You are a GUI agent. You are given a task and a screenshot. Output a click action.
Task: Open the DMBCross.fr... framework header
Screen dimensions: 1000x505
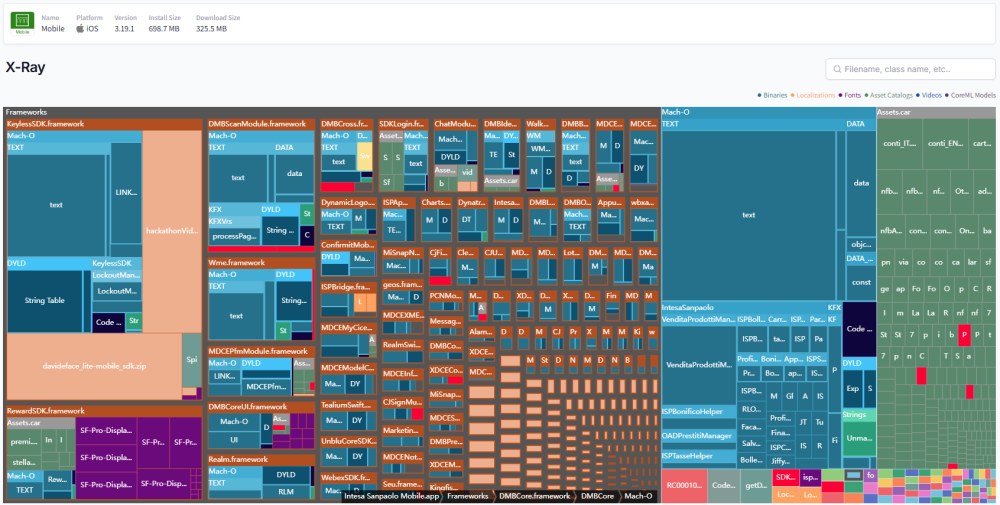(346, 124)
